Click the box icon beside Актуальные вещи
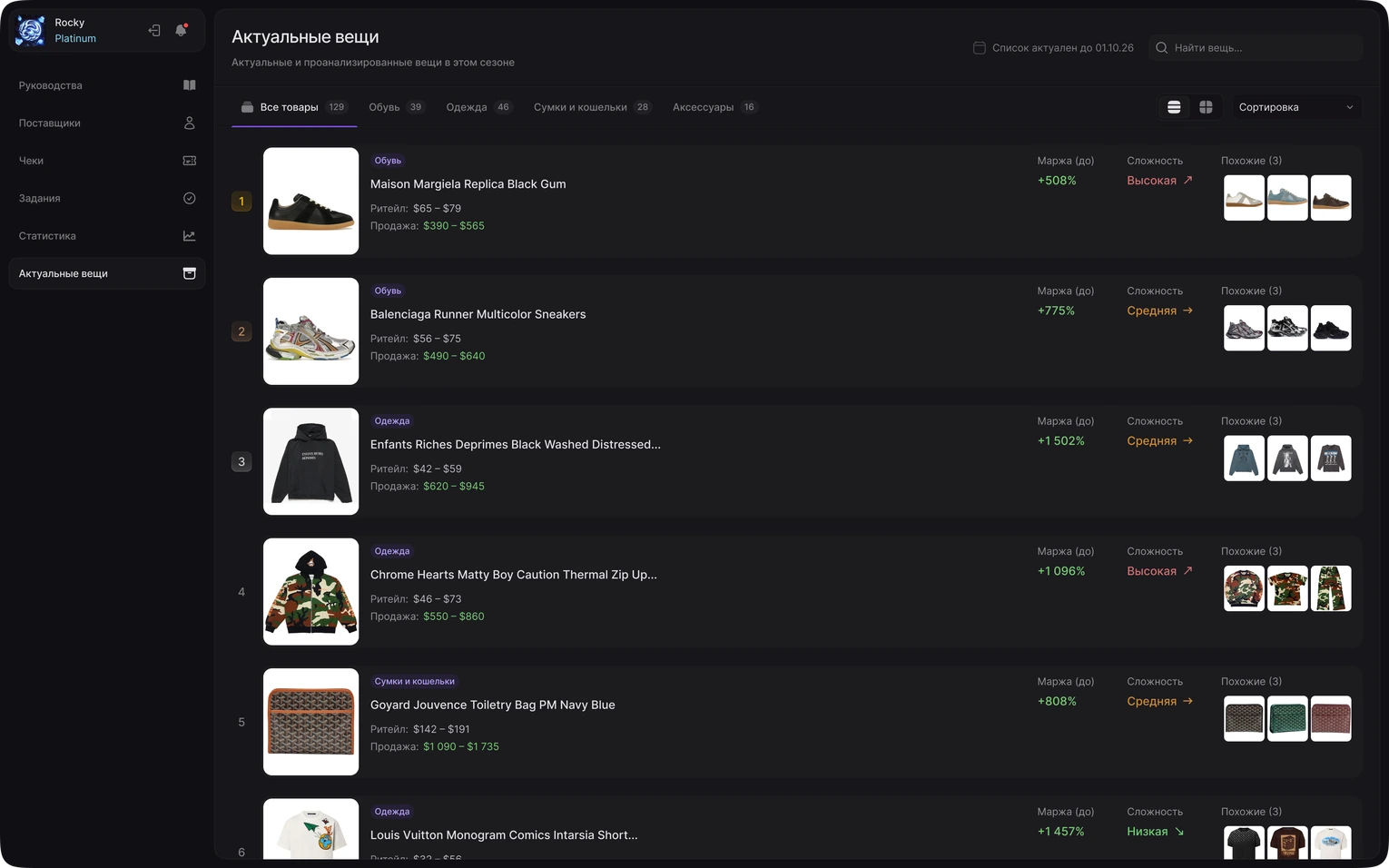Screen dimensions: 1389x868 (189, 273)
